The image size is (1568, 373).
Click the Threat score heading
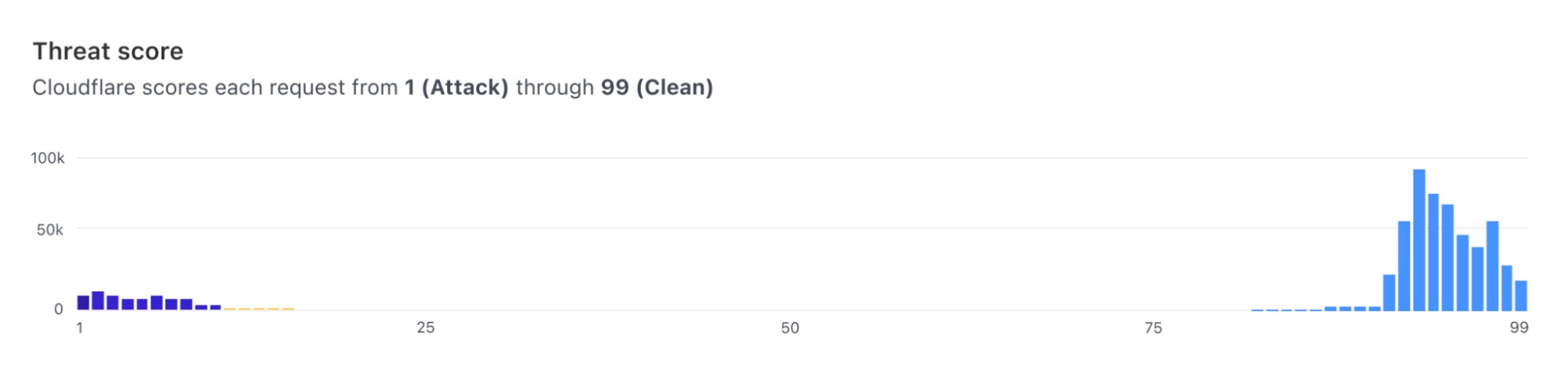(108, 52)
